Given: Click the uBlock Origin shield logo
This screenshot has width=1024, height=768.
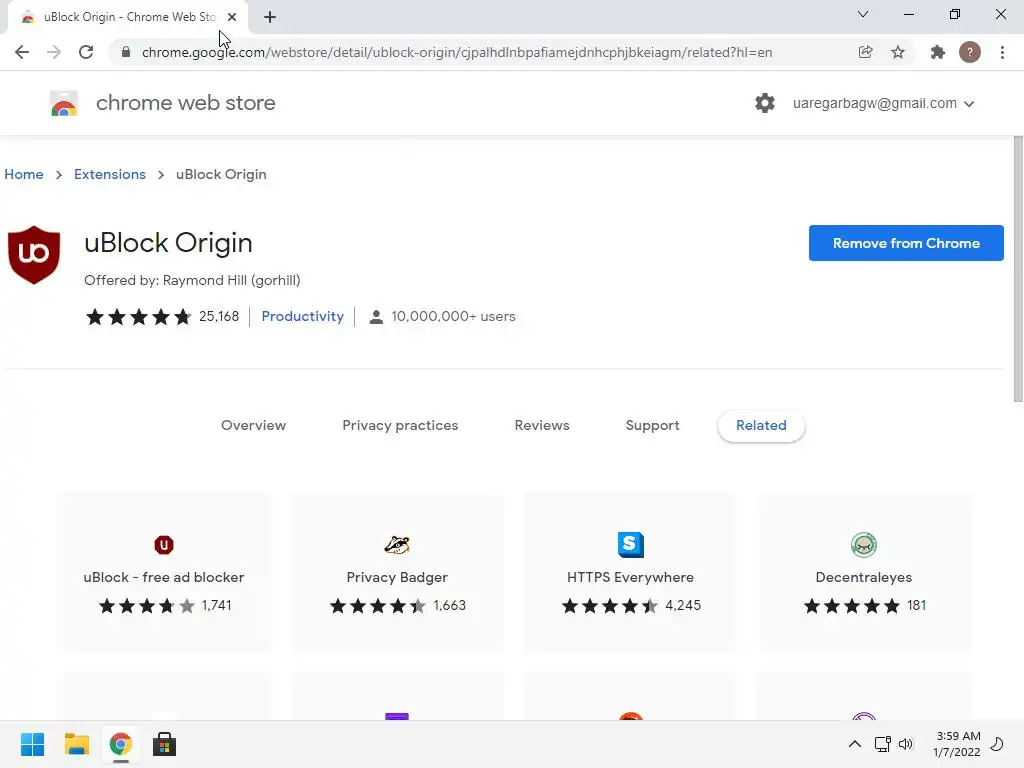Looking at the screenshot, I should click(x=34, y=255).
